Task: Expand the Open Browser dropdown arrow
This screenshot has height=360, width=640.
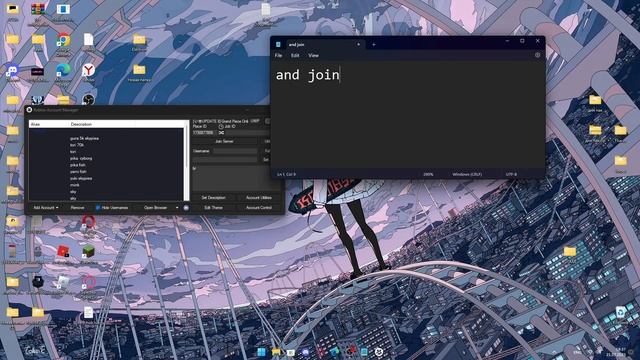Action: click(177, 208)
